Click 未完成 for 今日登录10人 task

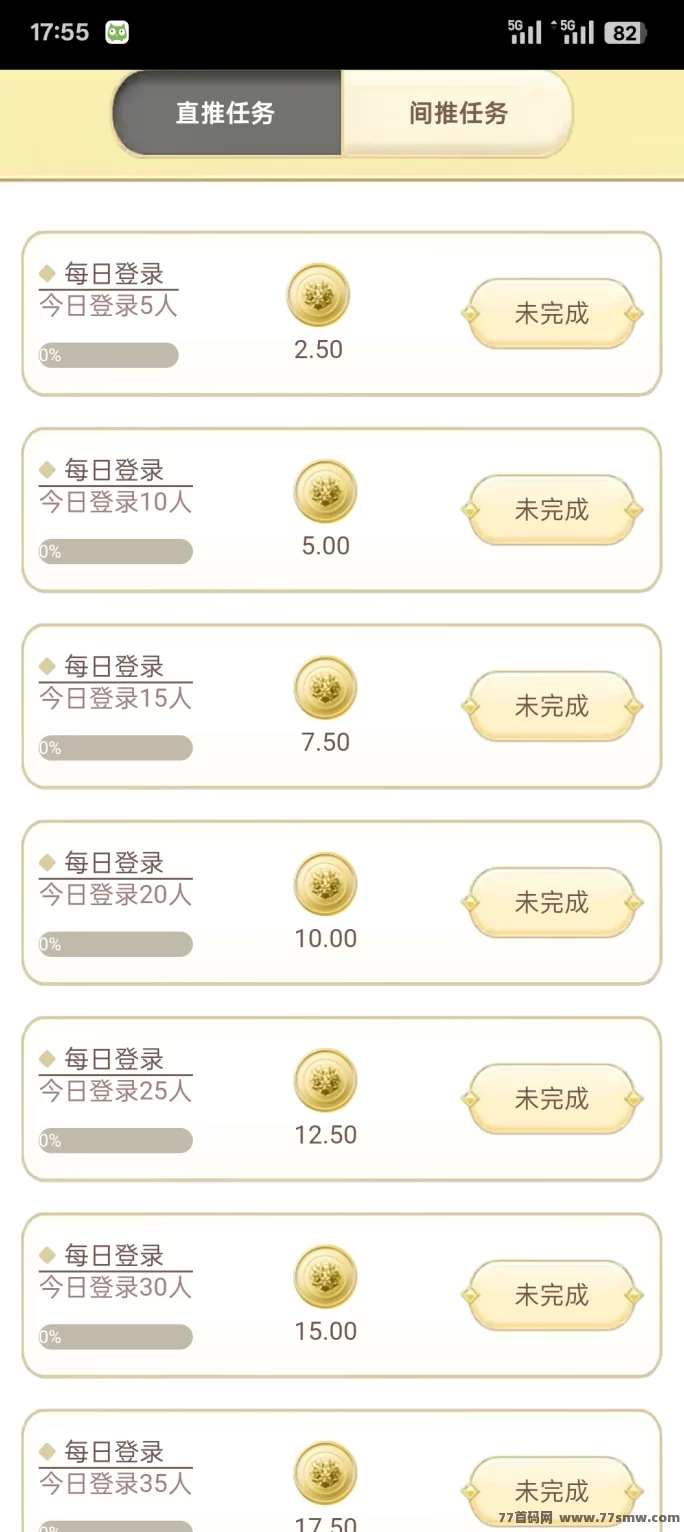click(x=552, y=510)
